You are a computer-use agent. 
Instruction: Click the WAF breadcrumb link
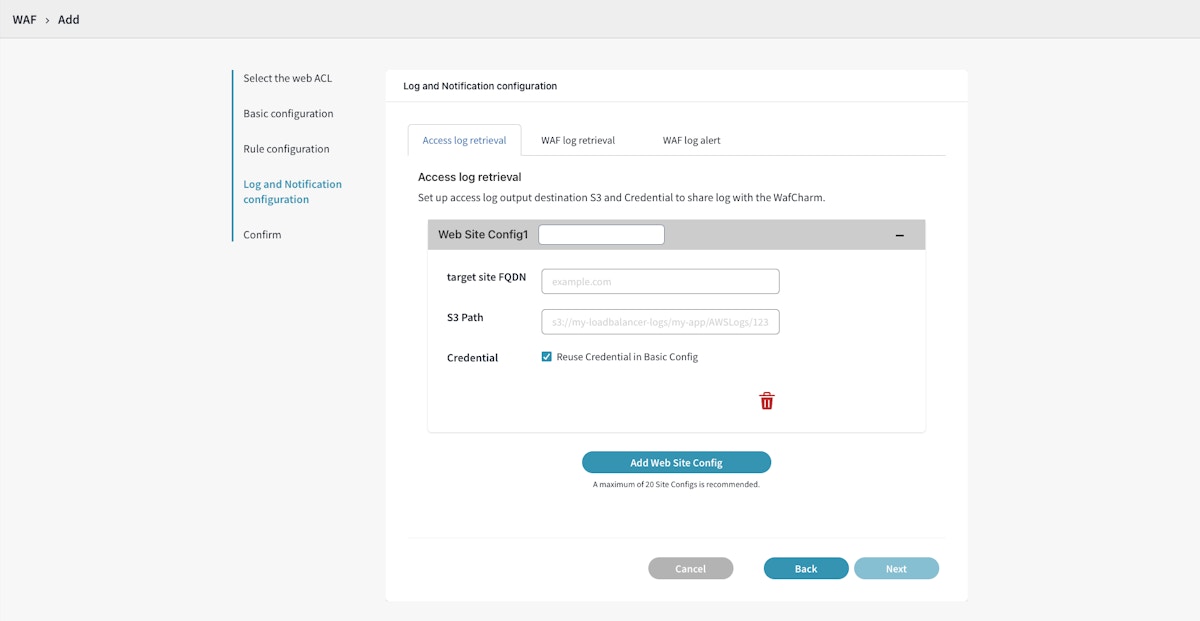24,19
